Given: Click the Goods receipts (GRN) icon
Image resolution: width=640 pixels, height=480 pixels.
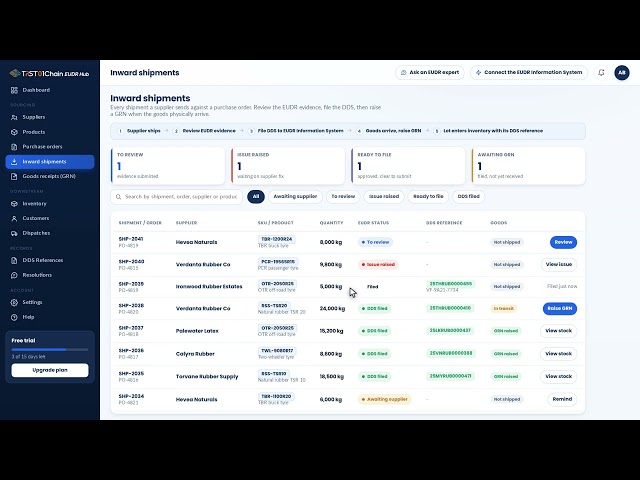Looking at the screenshot, I should (x=14, y=176).
